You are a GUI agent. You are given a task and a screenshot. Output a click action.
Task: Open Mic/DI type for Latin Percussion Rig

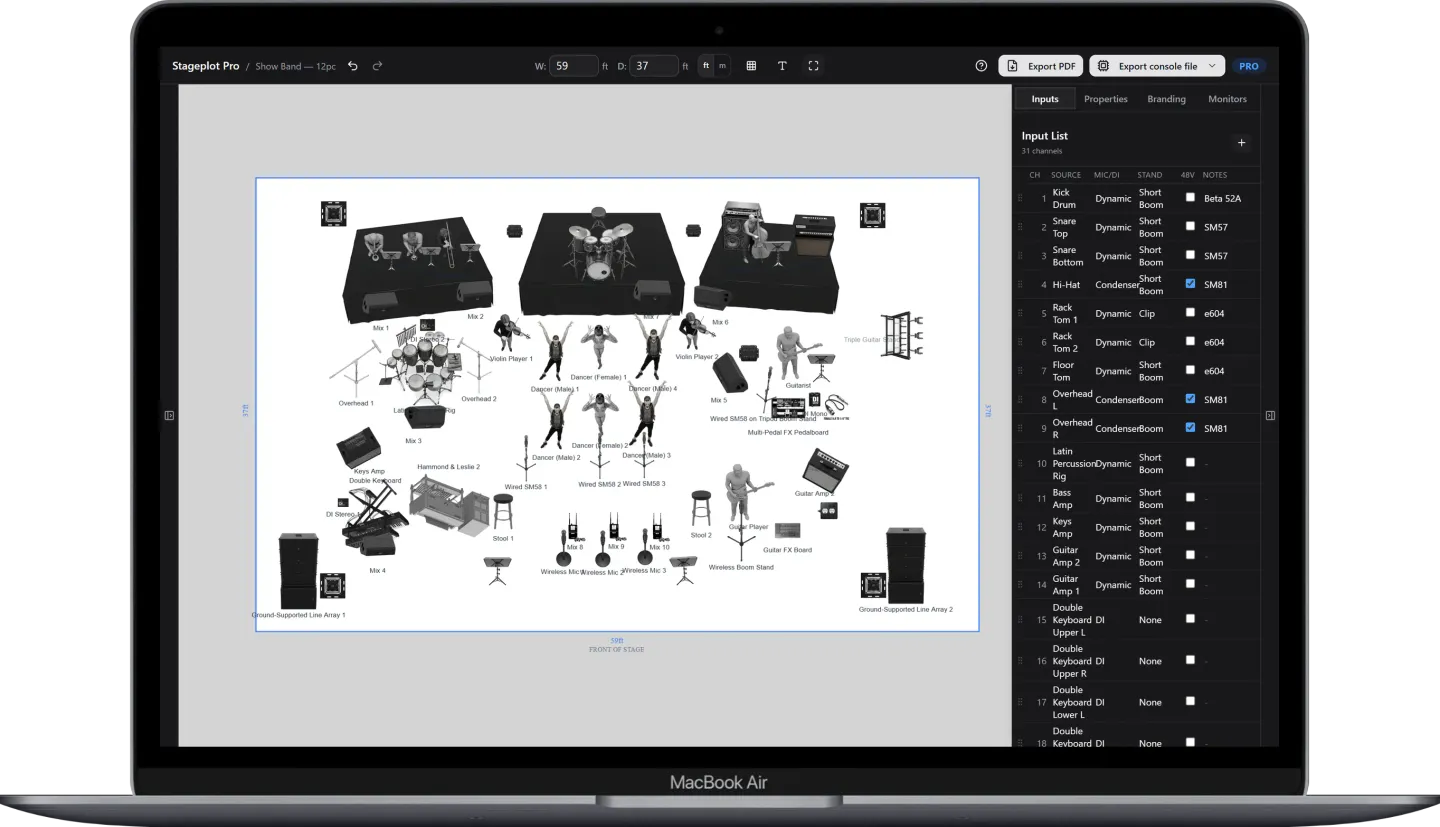click(x=1113, y=463)
